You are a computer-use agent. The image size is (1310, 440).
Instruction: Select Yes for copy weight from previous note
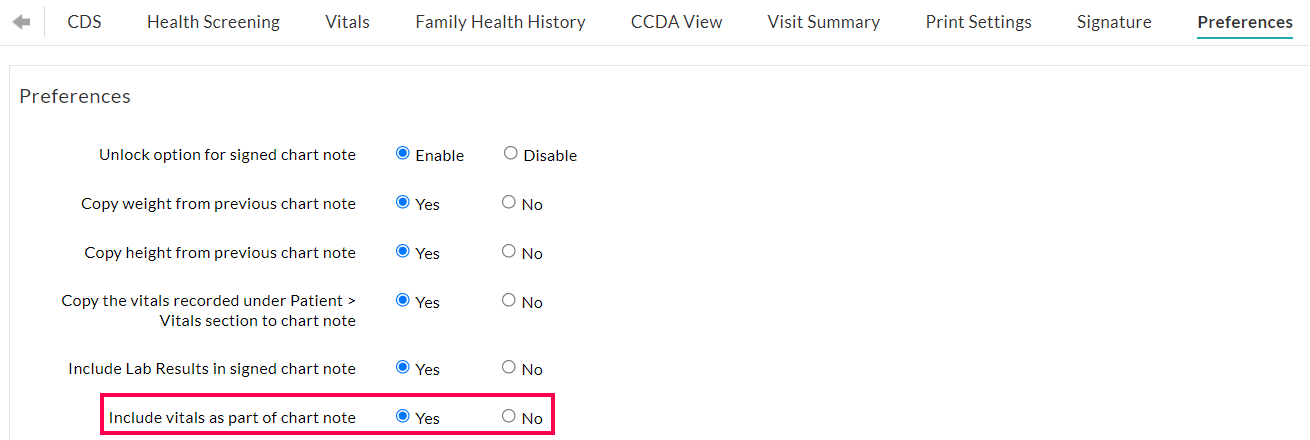pyautogui.click(x=403, y=202)
